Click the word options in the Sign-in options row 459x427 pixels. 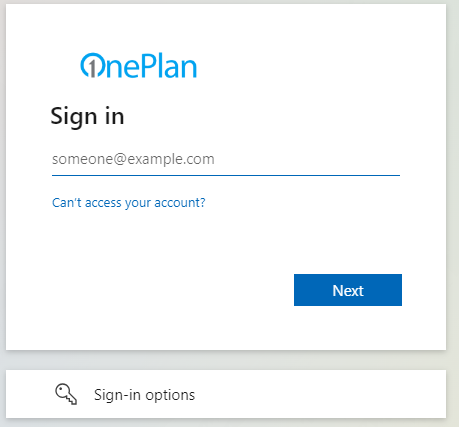(170, 395)
